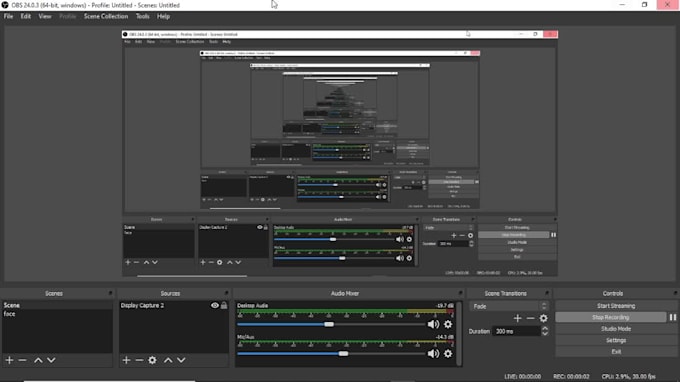
Task: Select the 'Scene' item in Scenes list
Action: [57, 305]
